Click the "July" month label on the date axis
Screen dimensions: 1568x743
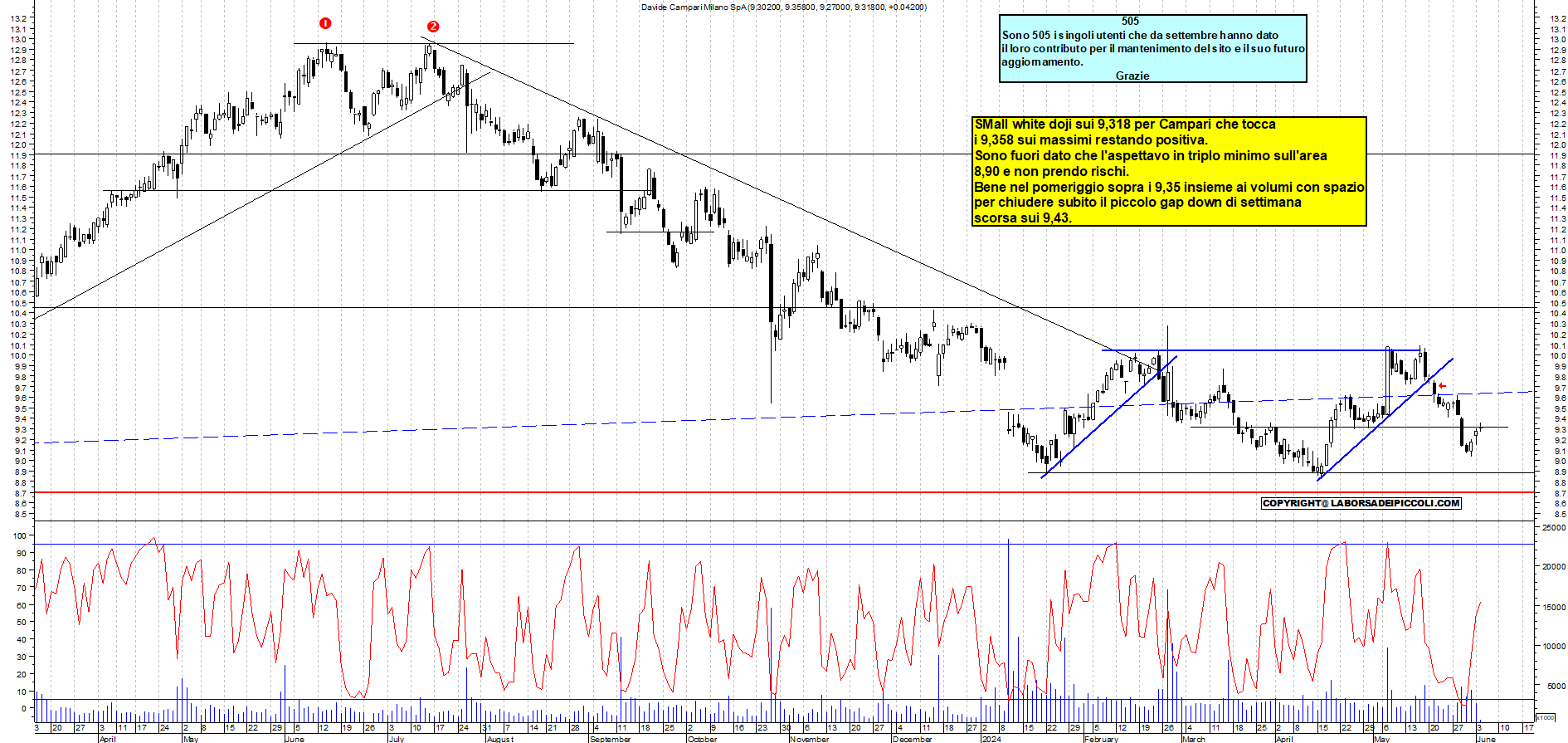(x=397, y=739)
